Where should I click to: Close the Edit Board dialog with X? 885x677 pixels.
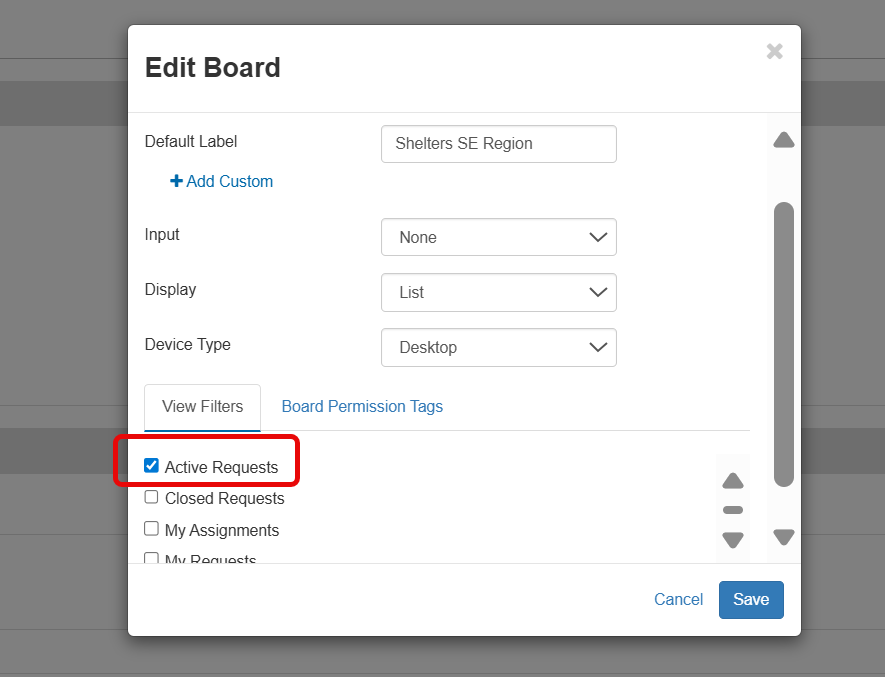click(x=774, y=51)
